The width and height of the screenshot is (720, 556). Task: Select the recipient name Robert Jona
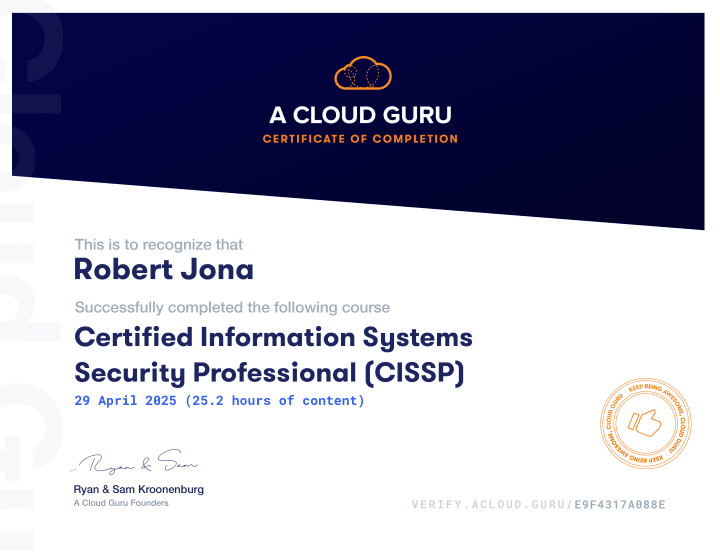(164, 269)
